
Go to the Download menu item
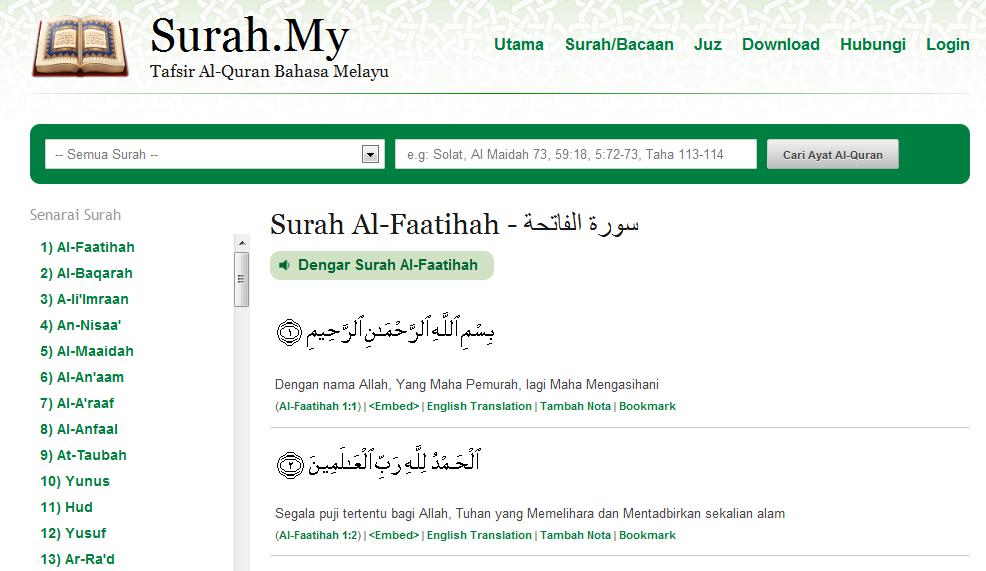(x=780, y=45)
